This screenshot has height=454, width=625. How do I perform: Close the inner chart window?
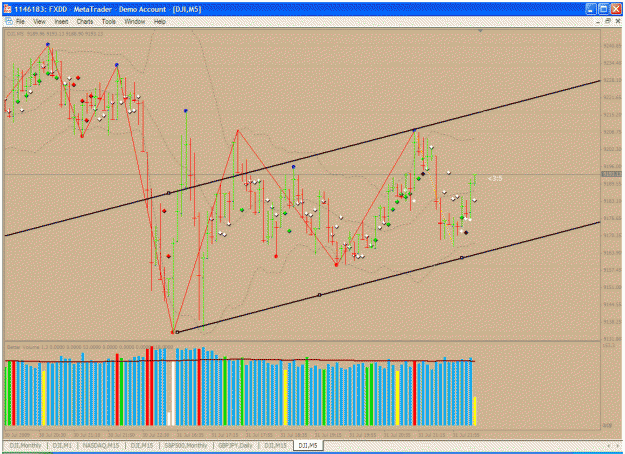617,21
